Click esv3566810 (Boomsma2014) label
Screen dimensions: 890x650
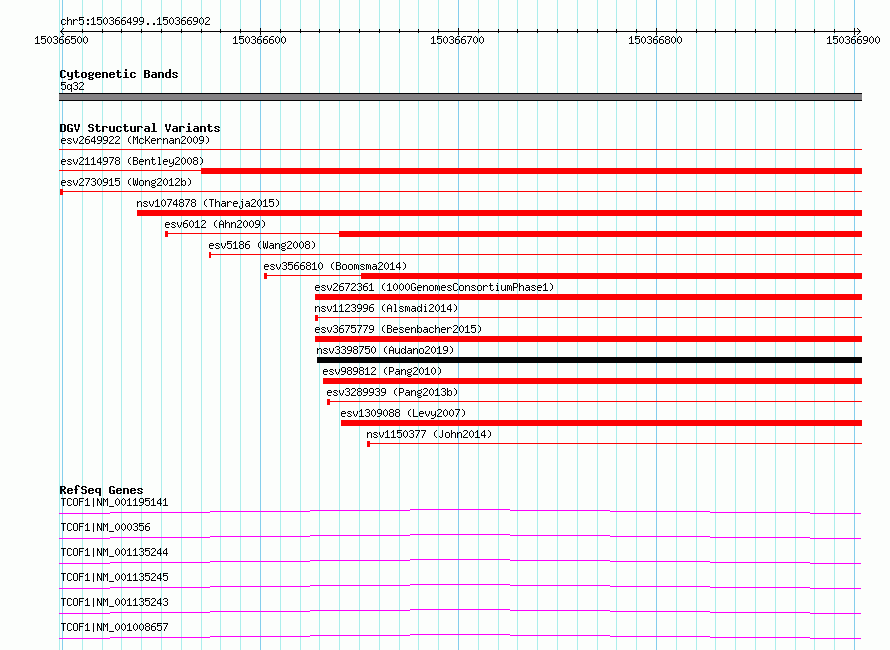[x=335, y=266]
